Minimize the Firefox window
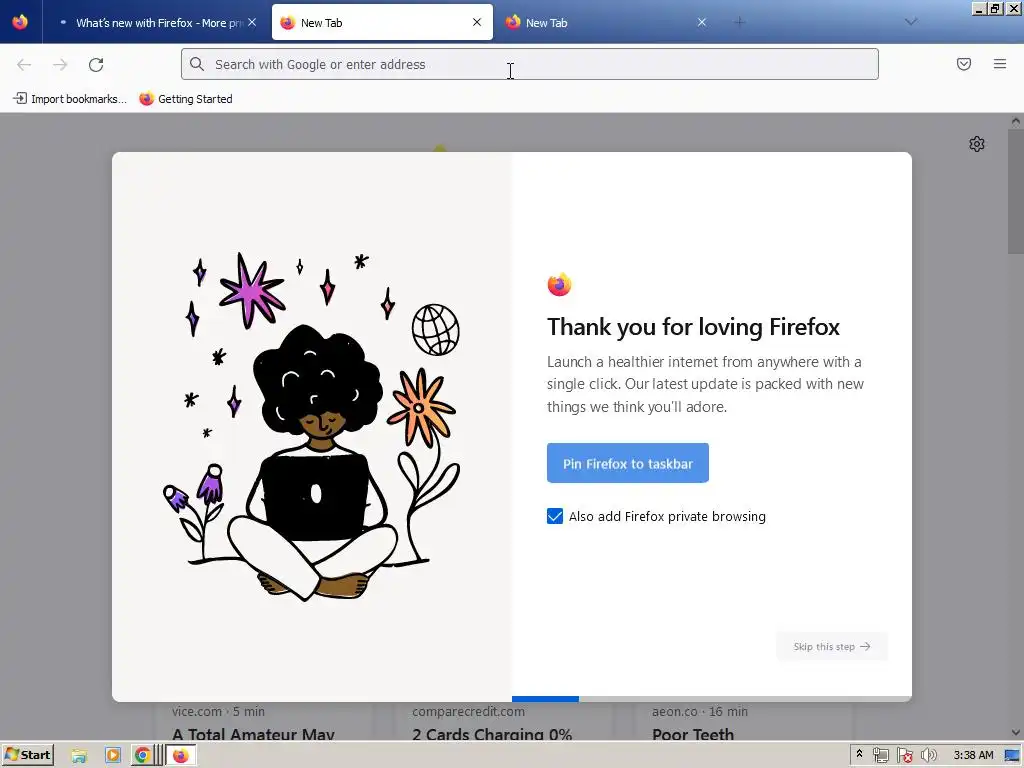 tap(978, 8)
